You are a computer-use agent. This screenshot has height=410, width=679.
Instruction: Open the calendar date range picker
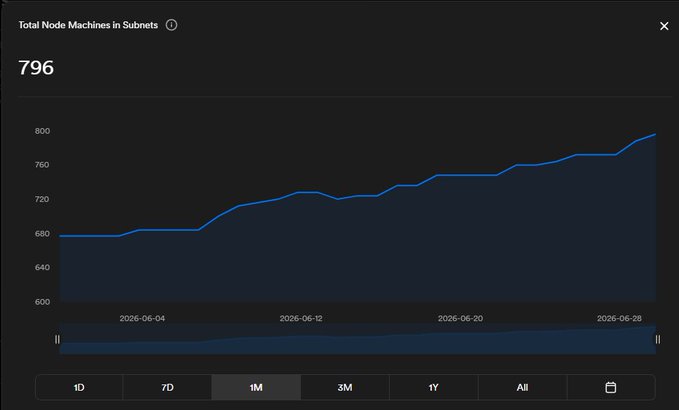pyautogui.click(x=611, y=387)
